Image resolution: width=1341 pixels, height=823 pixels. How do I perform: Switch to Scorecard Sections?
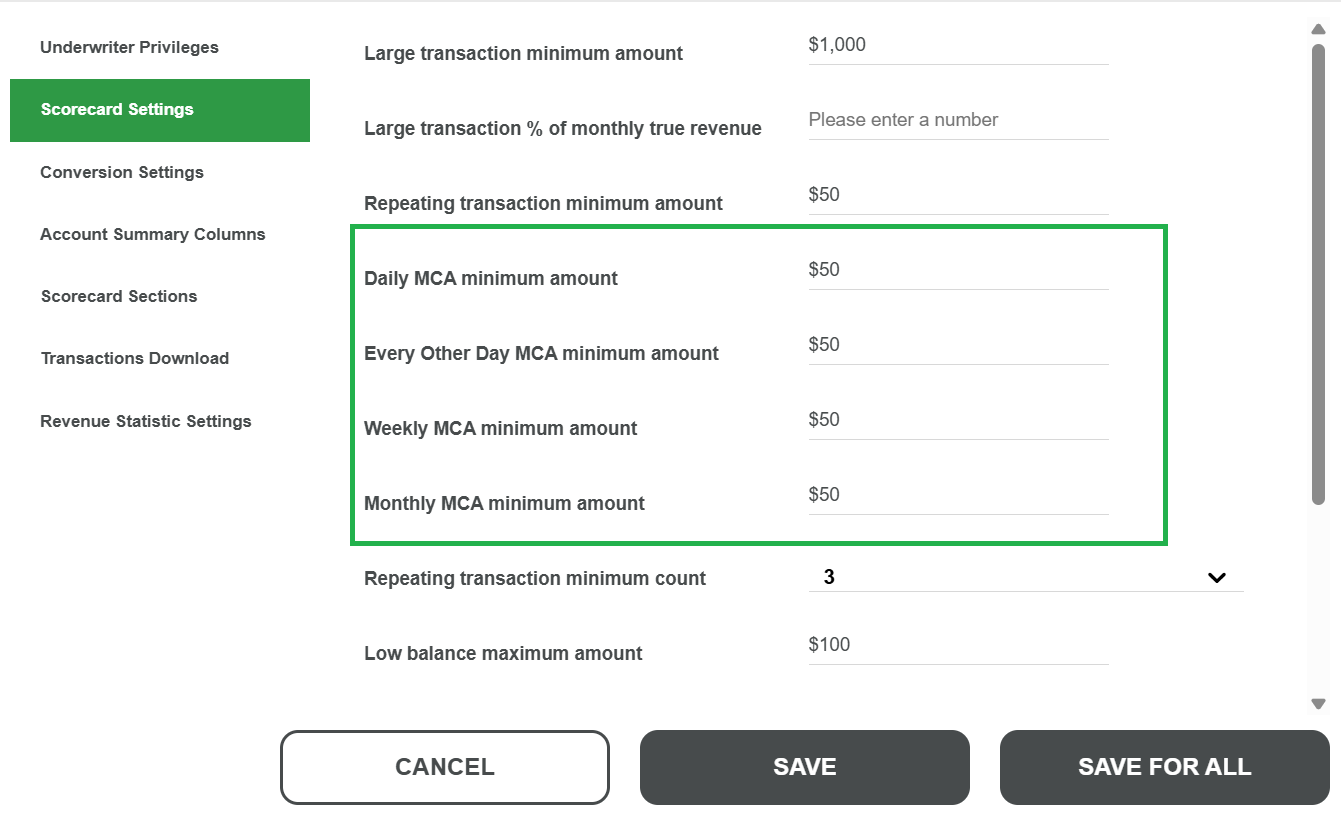point(119,296)
